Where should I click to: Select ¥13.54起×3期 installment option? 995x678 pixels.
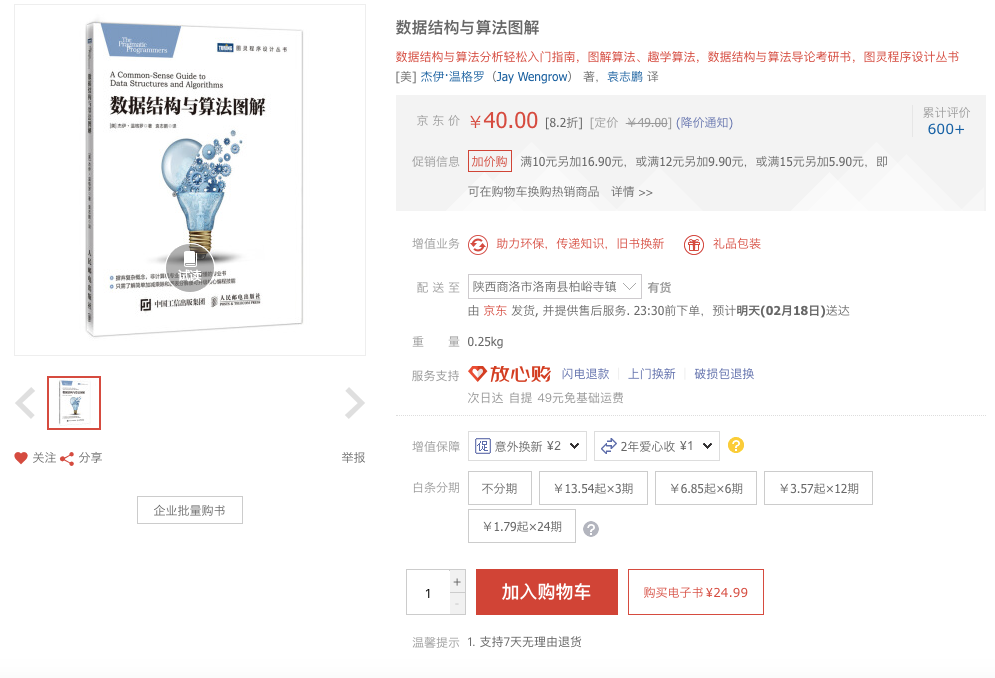click(593, 488)
